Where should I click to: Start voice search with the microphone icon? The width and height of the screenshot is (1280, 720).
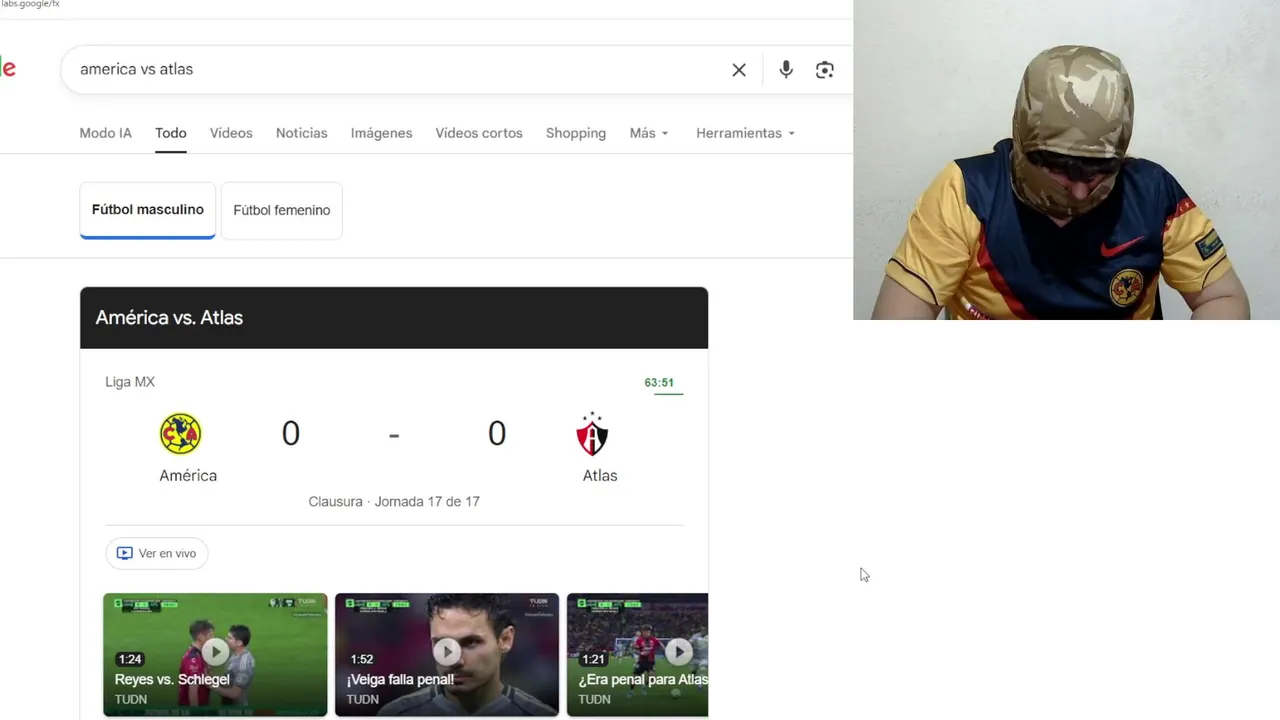[x=786, y=69]
